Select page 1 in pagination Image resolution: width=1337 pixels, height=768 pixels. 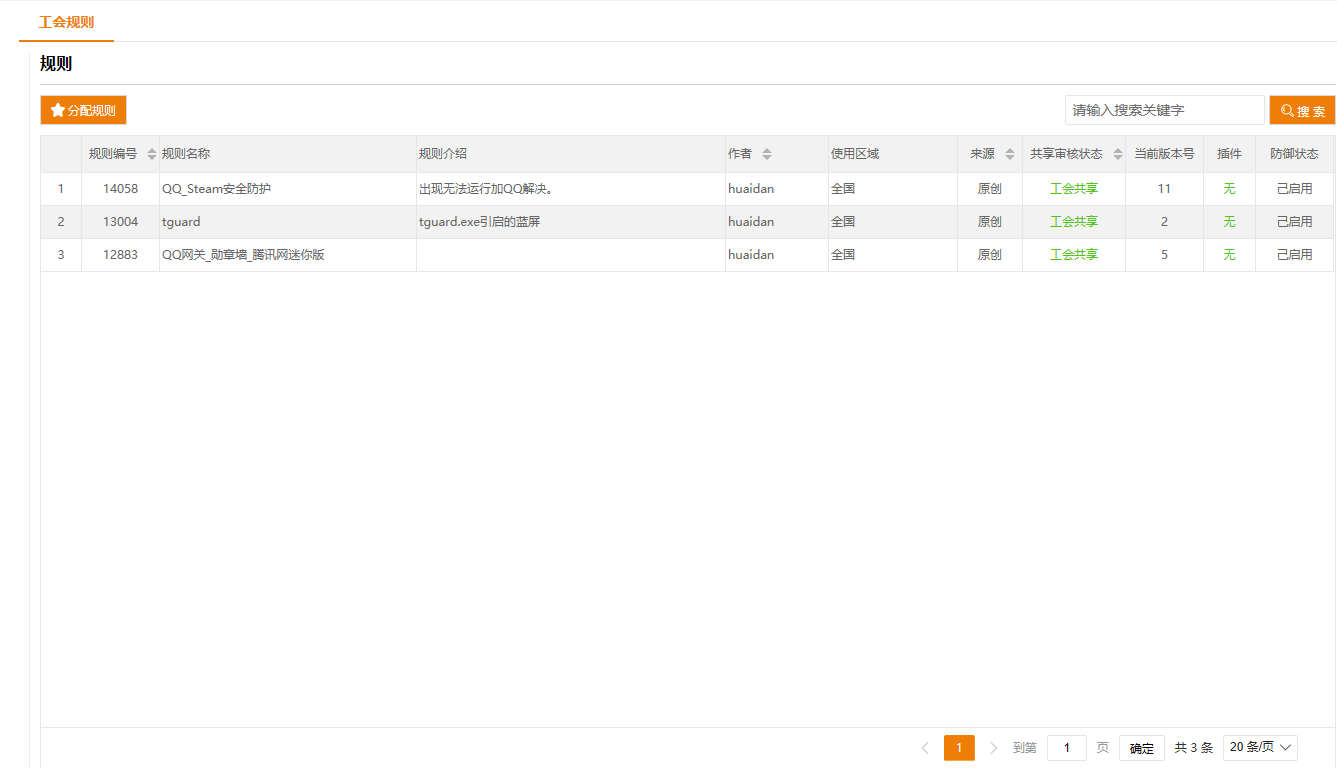[959, 748]
